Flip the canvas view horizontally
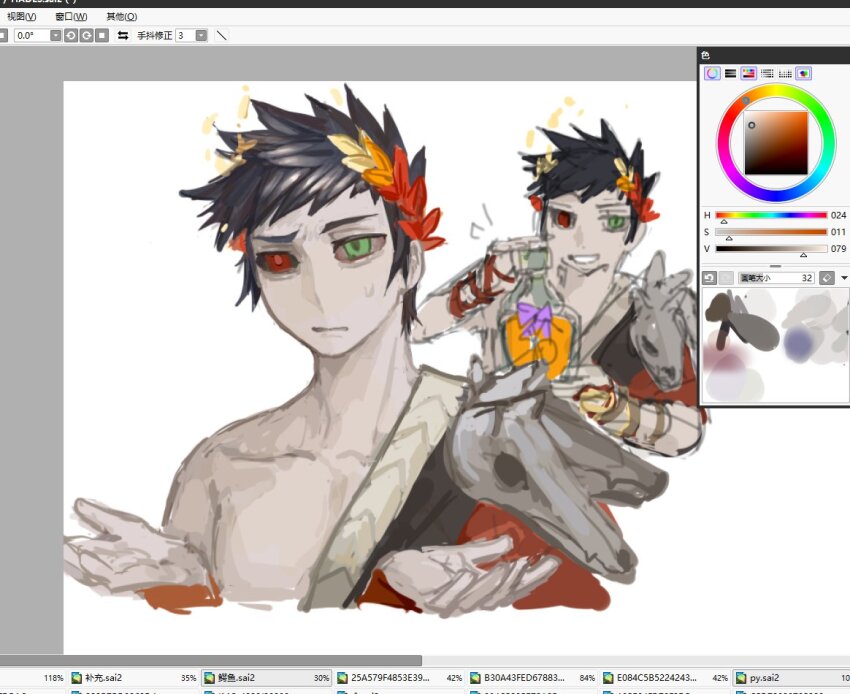This screenshot has height=694, width=850. [123, 35]
